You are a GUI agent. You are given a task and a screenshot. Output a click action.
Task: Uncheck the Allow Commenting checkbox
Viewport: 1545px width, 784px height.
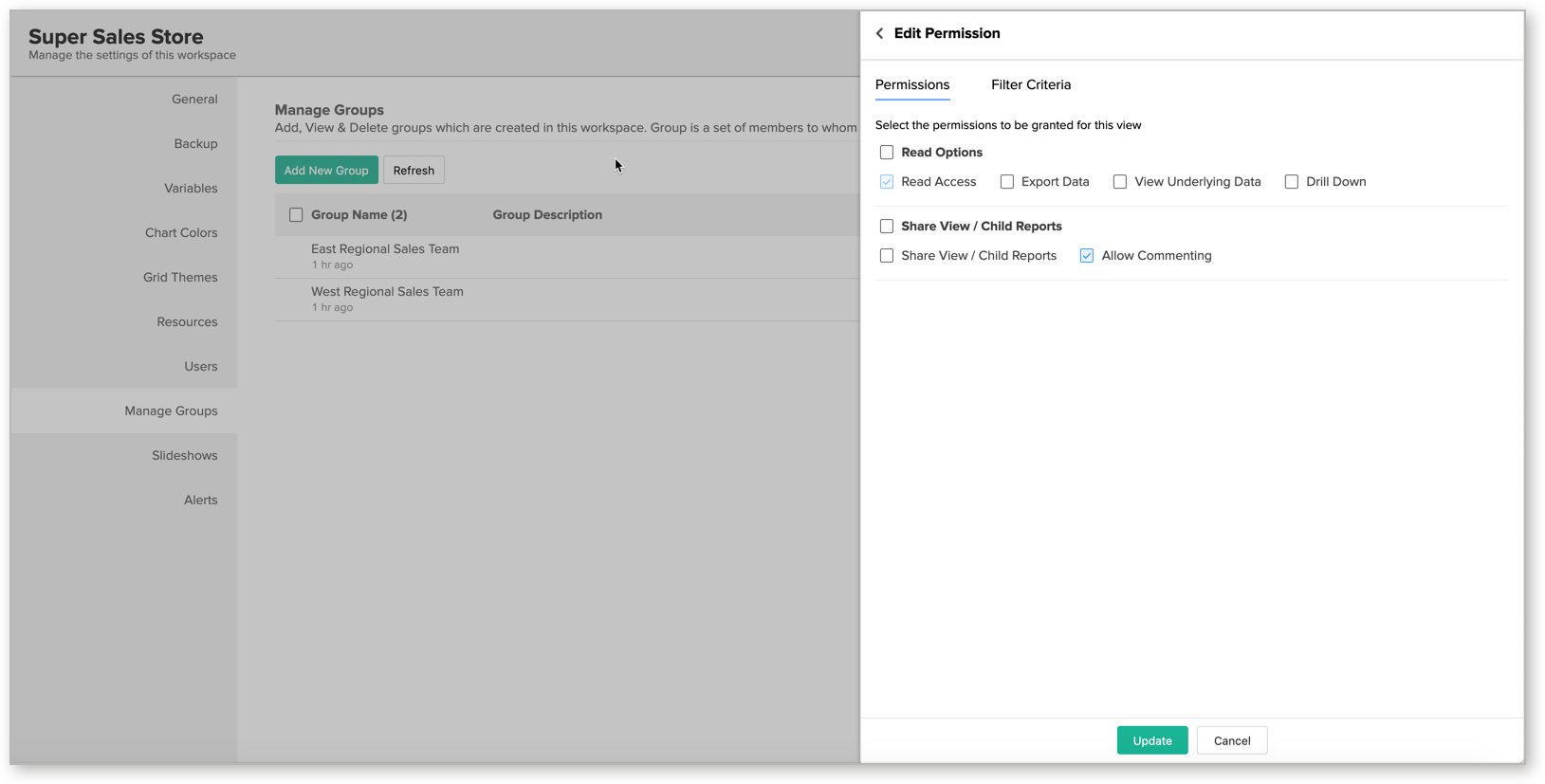tap(1086, 256)
